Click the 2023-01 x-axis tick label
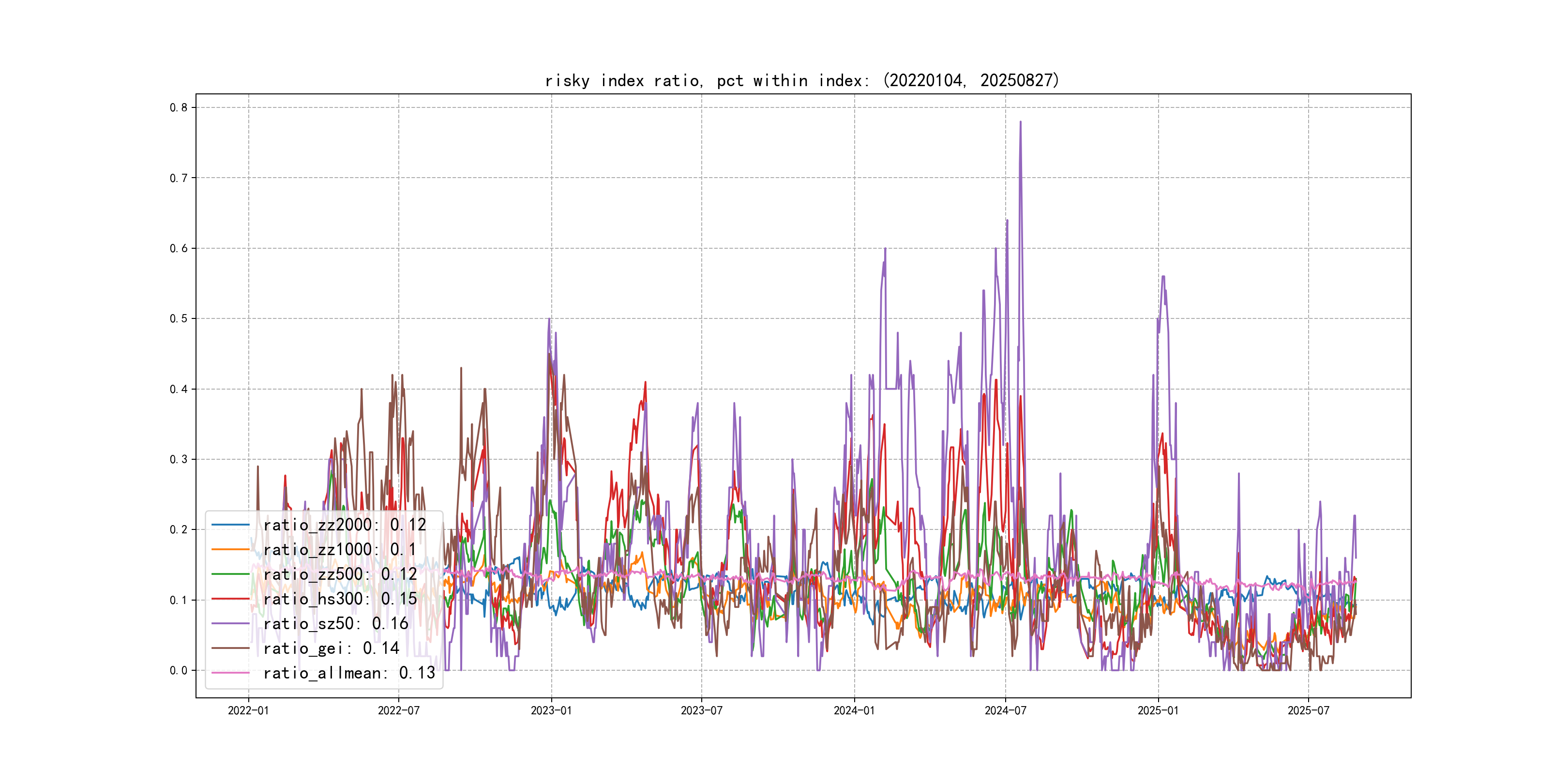 (x=552, y=710)
